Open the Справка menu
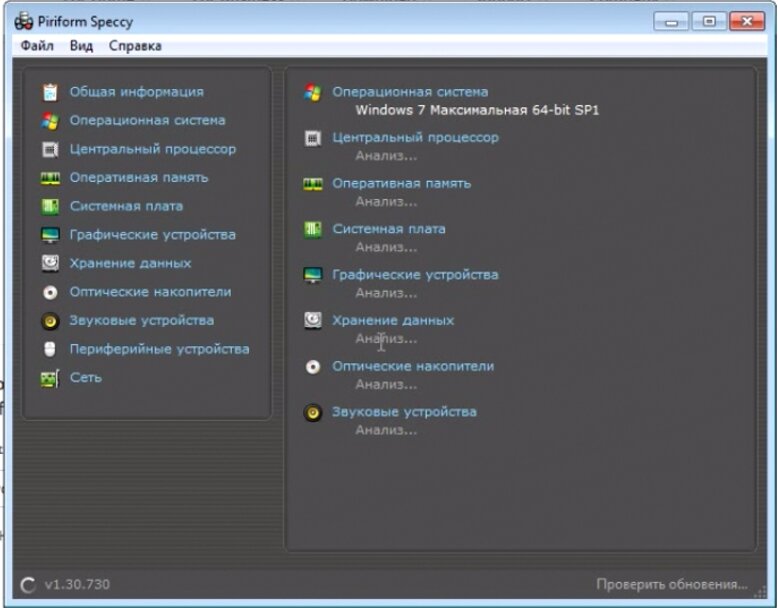This screenshot has width=778, height=608. click(x=135, y=46)
